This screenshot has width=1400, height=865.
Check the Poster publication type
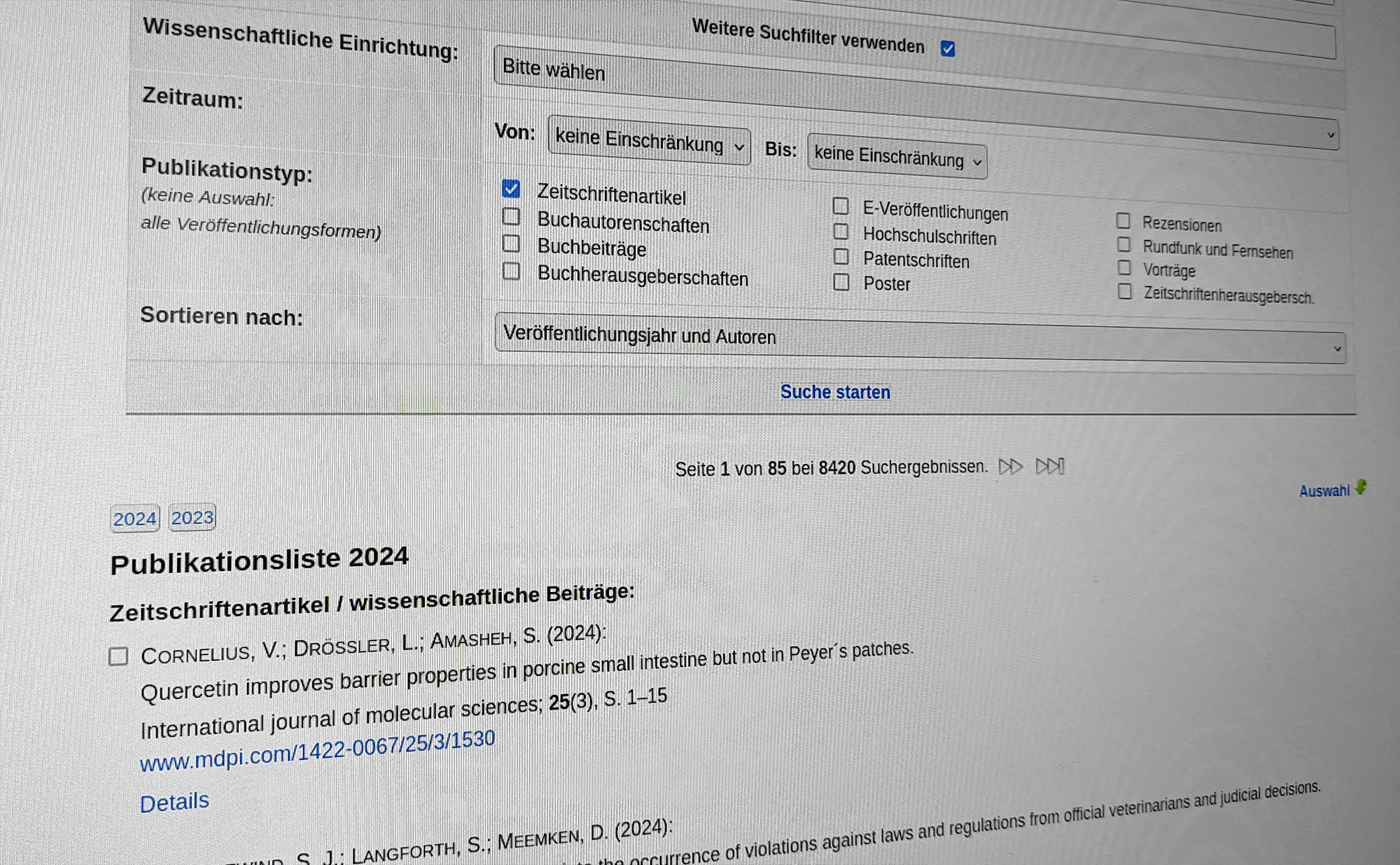coord(841,283)
